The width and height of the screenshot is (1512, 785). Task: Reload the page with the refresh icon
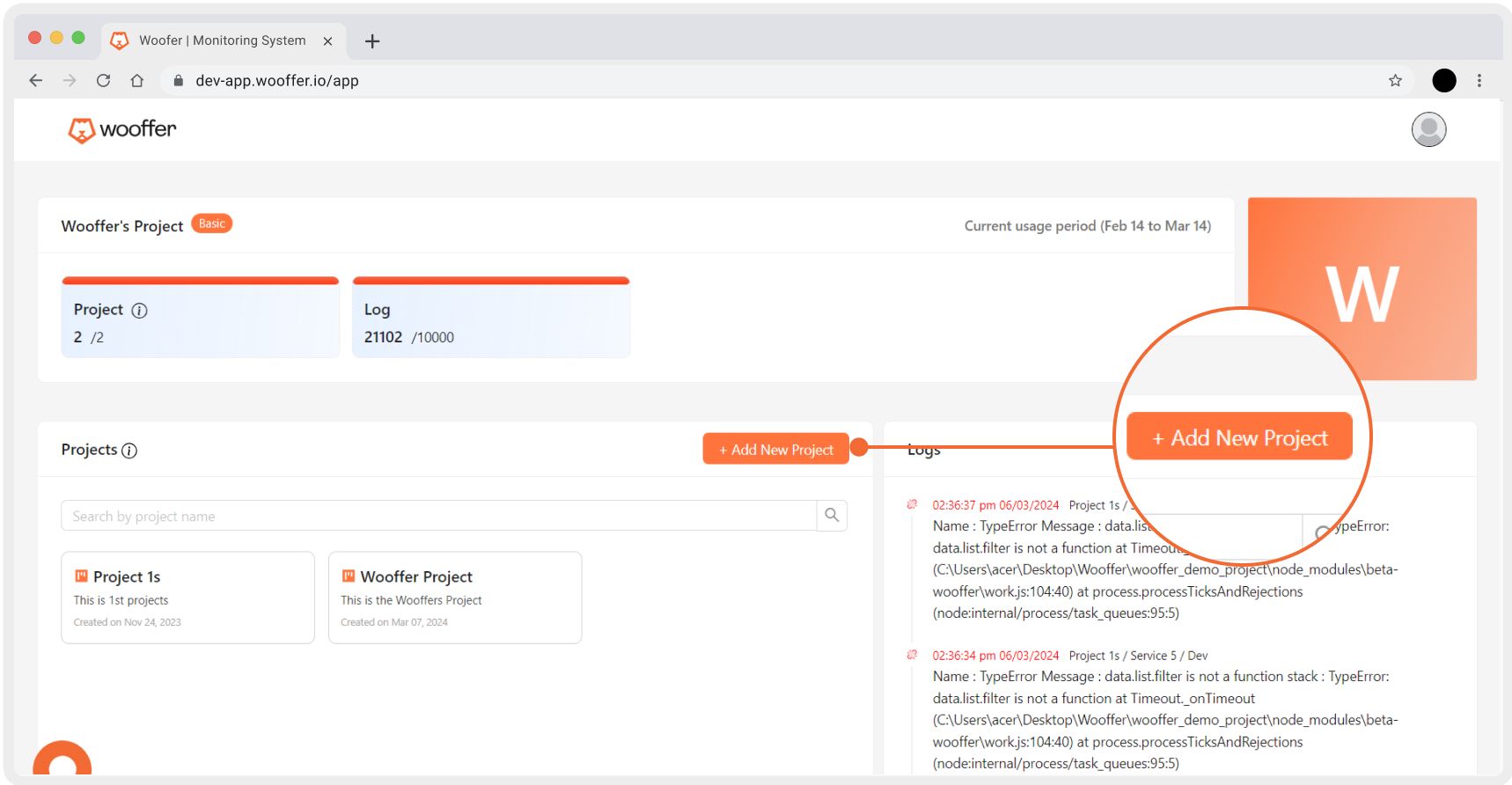pyautogui.click(x=103, y=80)
